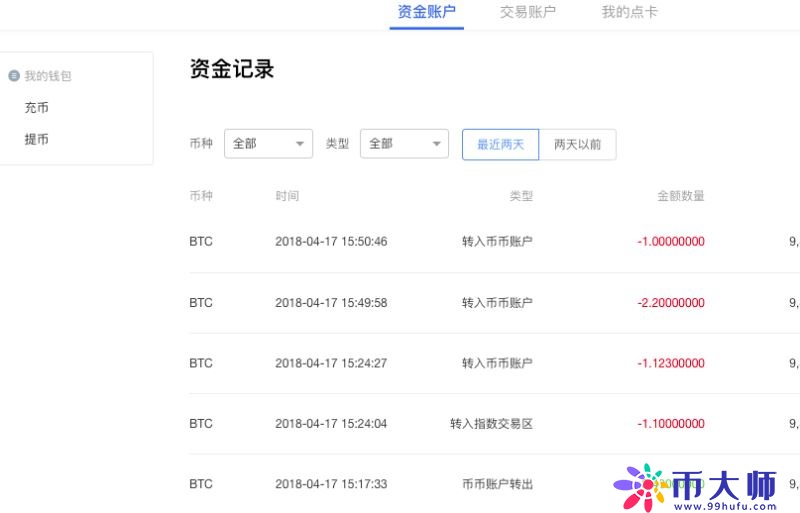Go to 充币 in the sidebar
The image size is (800, 513).
click(37, 108)
